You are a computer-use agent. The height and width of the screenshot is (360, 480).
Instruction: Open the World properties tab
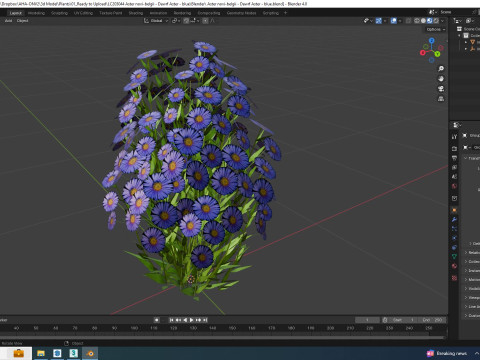pyautogui.click(x=454, y=186)
